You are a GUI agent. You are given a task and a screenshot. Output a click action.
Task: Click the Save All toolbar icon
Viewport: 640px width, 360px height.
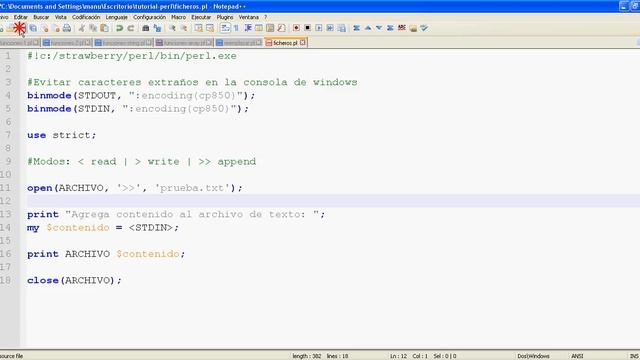(x=33, y=28)
